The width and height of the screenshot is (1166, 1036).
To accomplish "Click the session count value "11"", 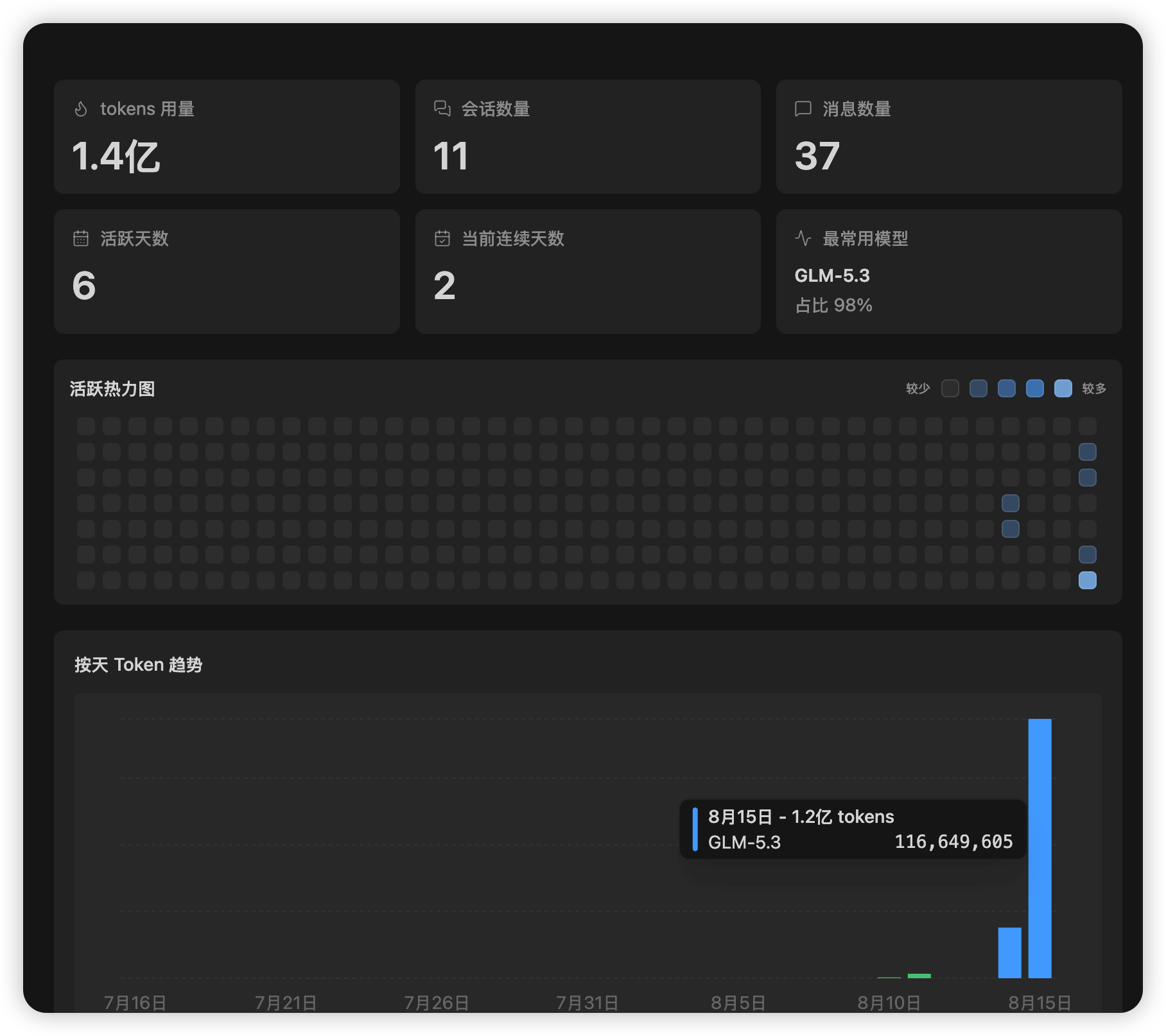I will point(451,156).
